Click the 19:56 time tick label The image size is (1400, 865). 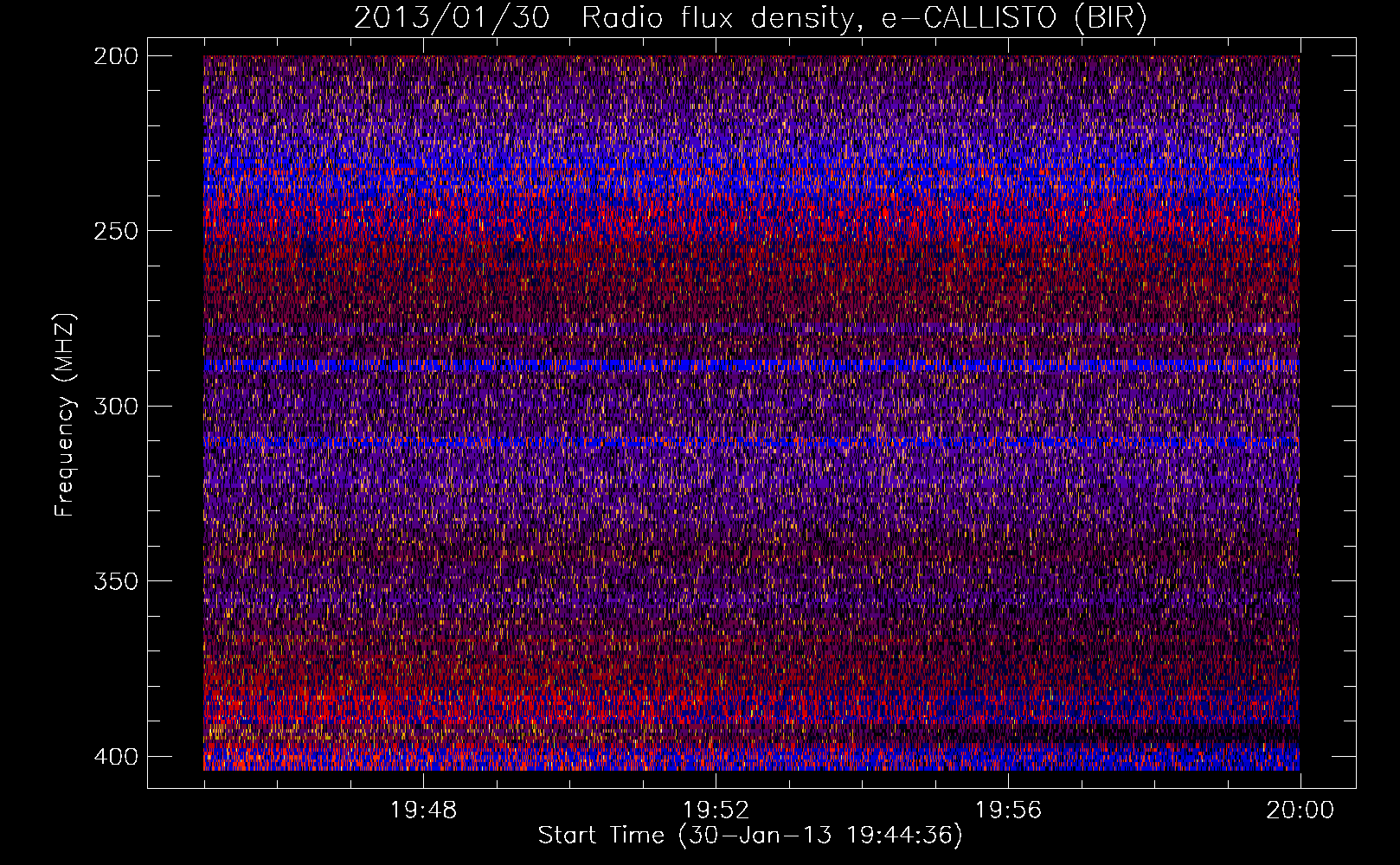pyautogui.click(x=1008, y=811)
